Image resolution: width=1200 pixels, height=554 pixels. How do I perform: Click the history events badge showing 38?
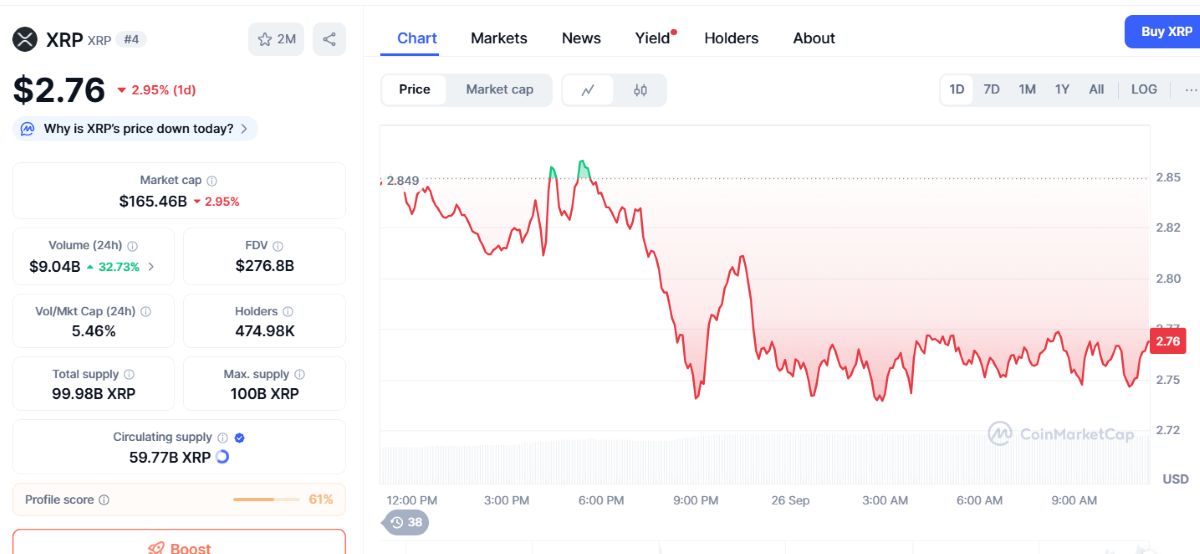coord(406,522)
